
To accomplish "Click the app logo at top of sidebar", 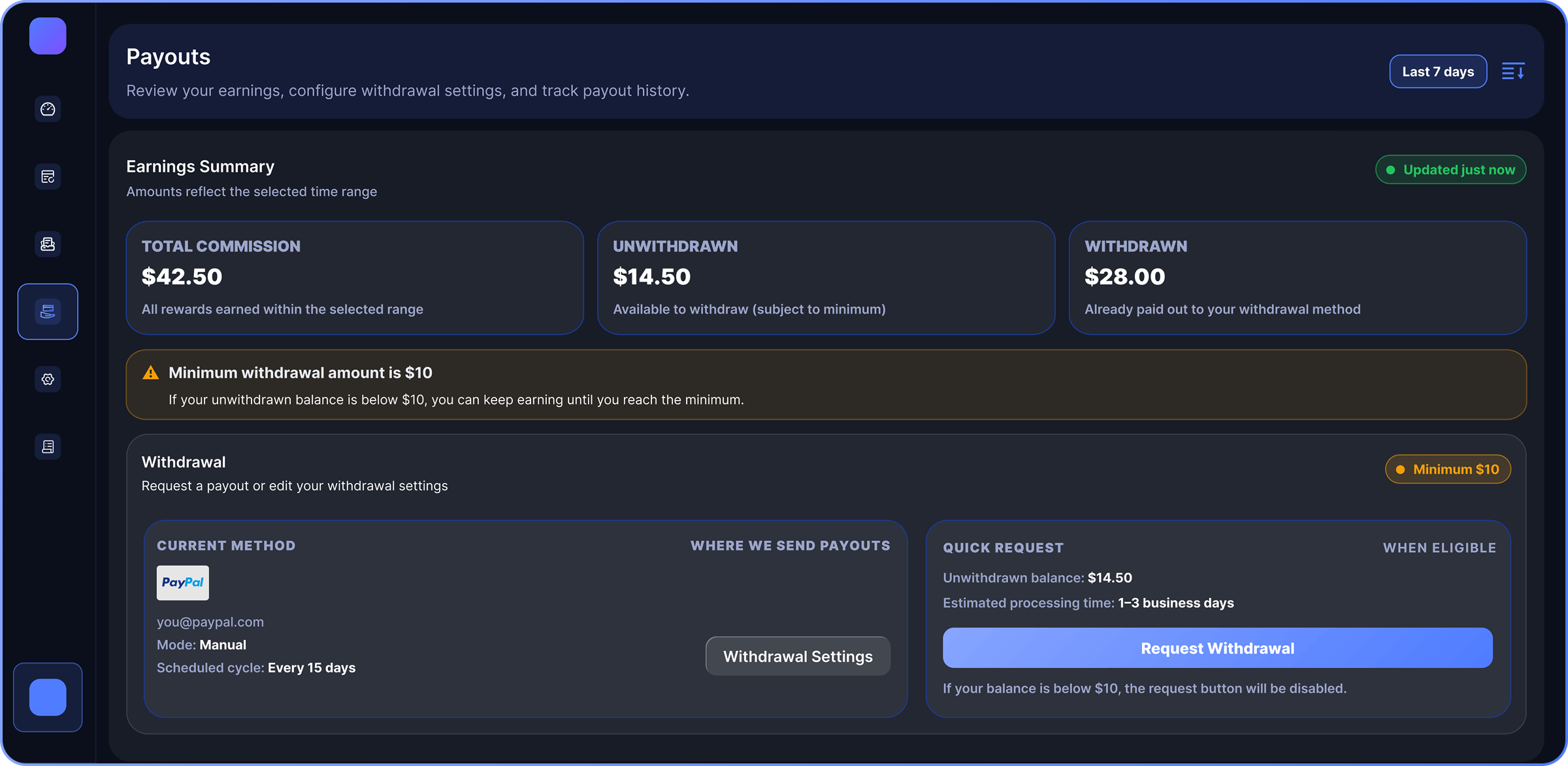I will coord(47,36).
